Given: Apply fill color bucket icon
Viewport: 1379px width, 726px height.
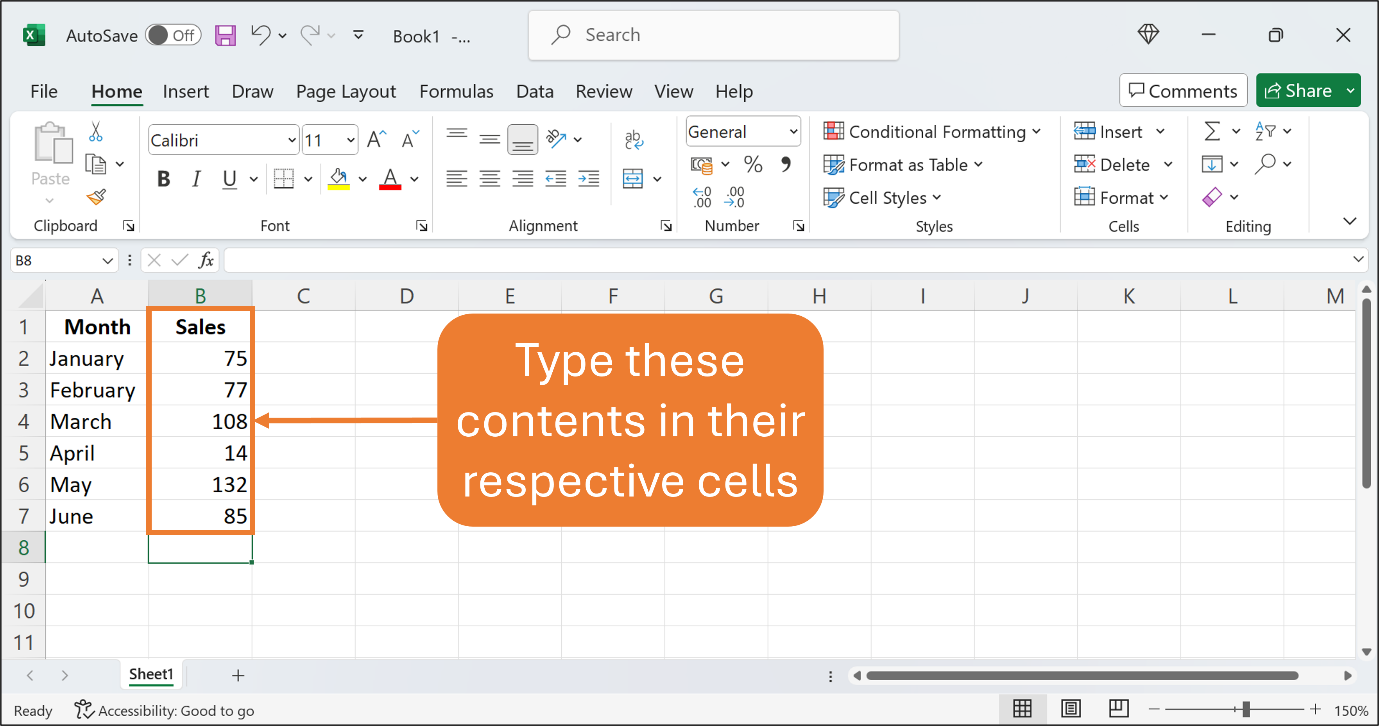Looking at the screenshot, I should pos(339,179).
